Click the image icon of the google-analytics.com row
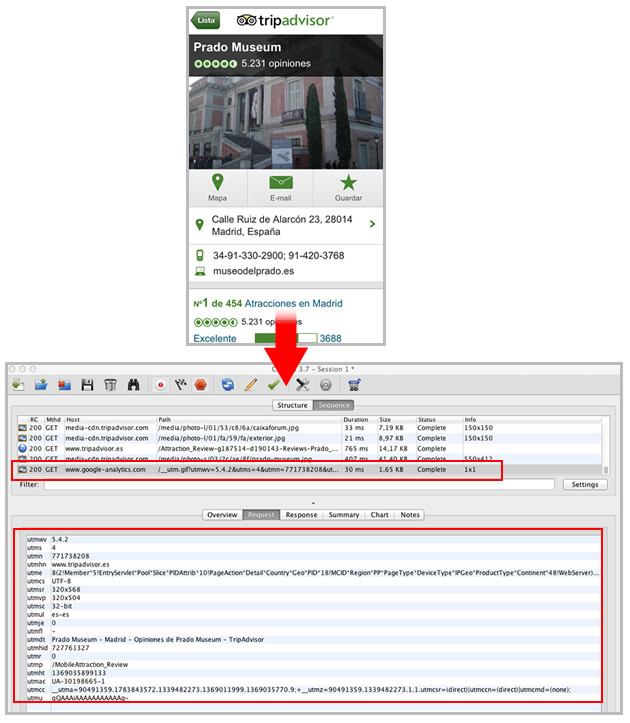The image size is (630, 723). pyautogui.click(x=22, y=469)
